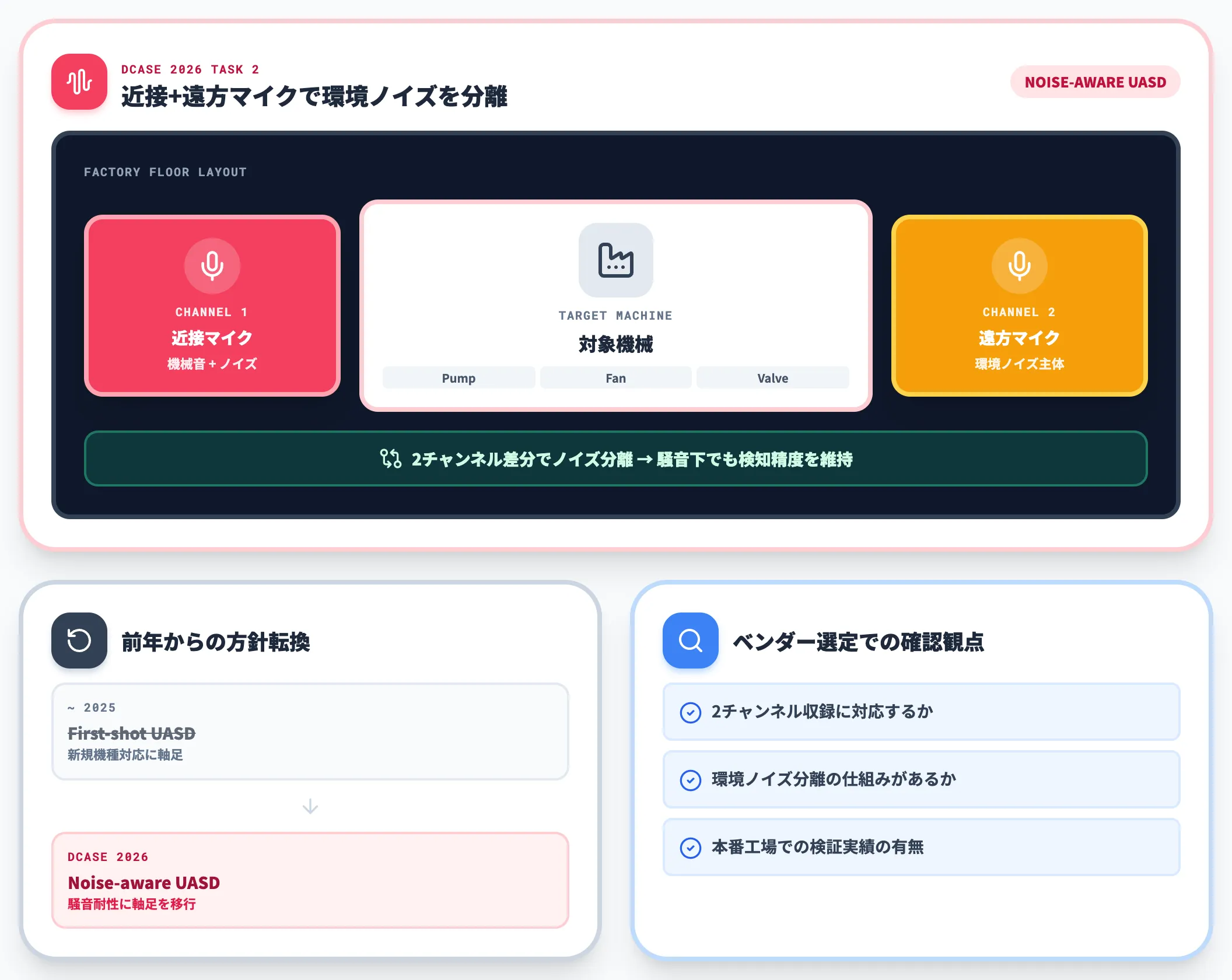Click the title 近接+遠方マイクで環境ノイズを分離
1232x980 pixels.
[x=314, y=96]
